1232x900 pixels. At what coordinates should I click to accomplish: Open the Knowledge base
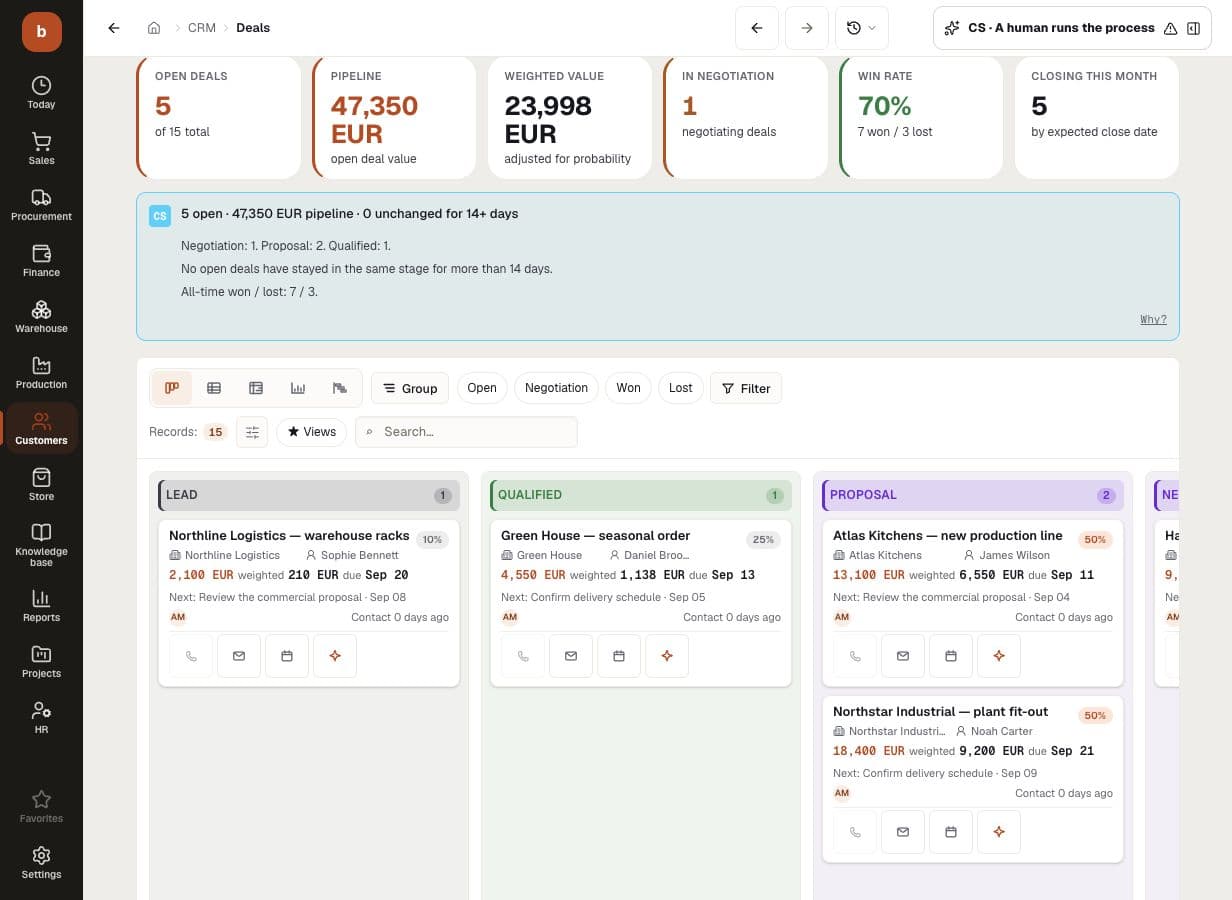(41, 544)
